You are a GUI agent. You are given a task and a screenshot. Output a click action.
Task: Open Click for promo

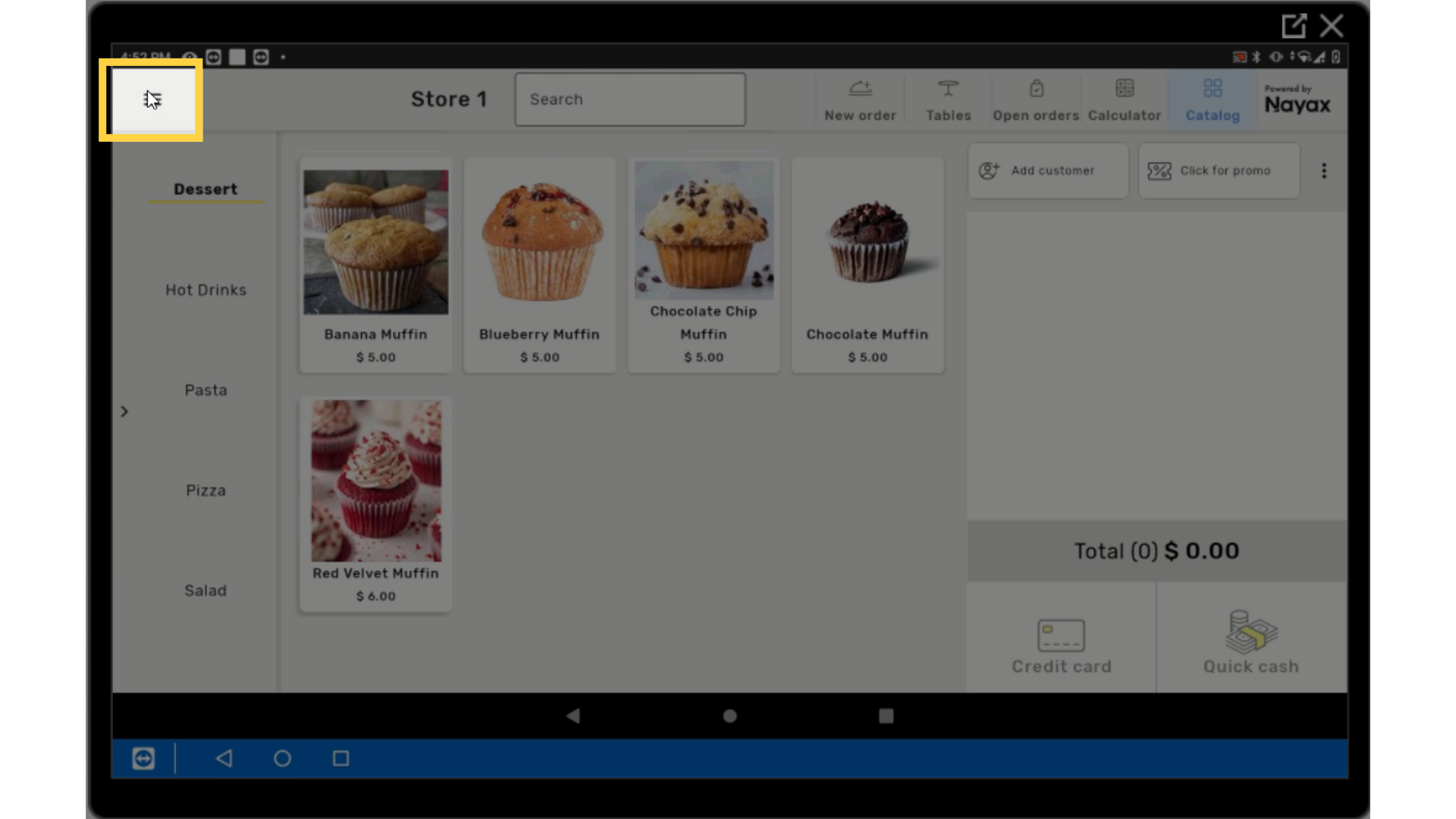[1219, 171]
